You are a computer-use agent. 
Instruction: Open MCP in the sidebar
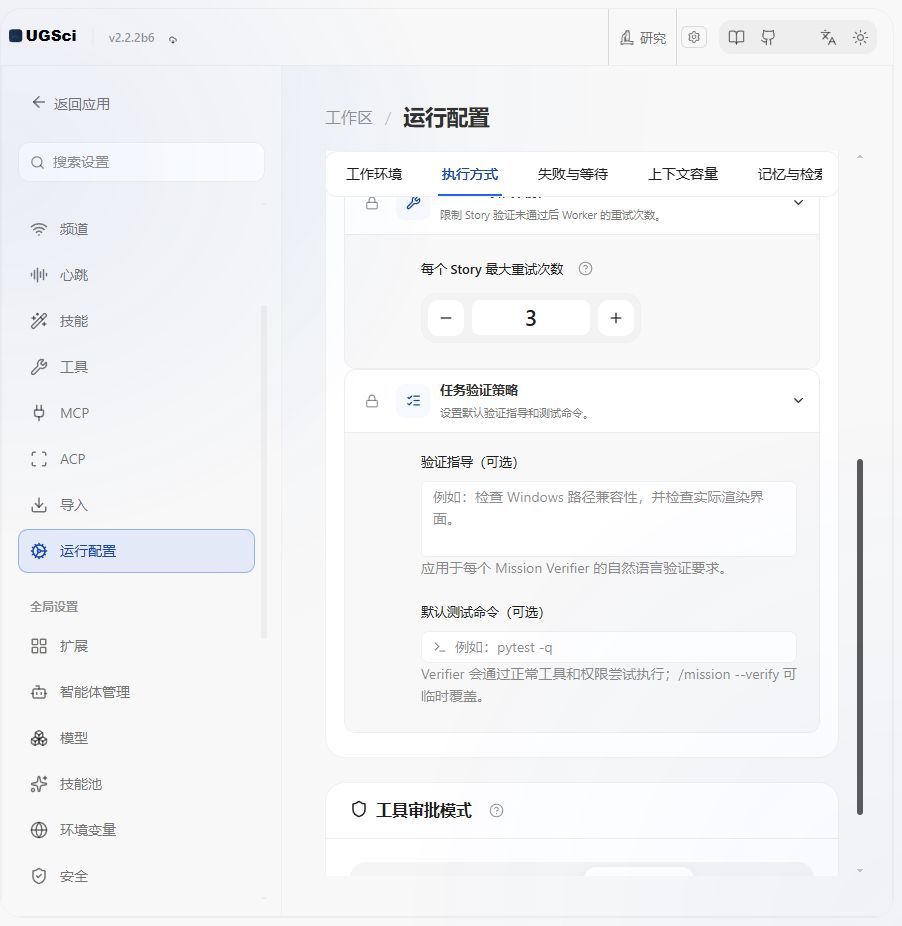click(136, 413)
